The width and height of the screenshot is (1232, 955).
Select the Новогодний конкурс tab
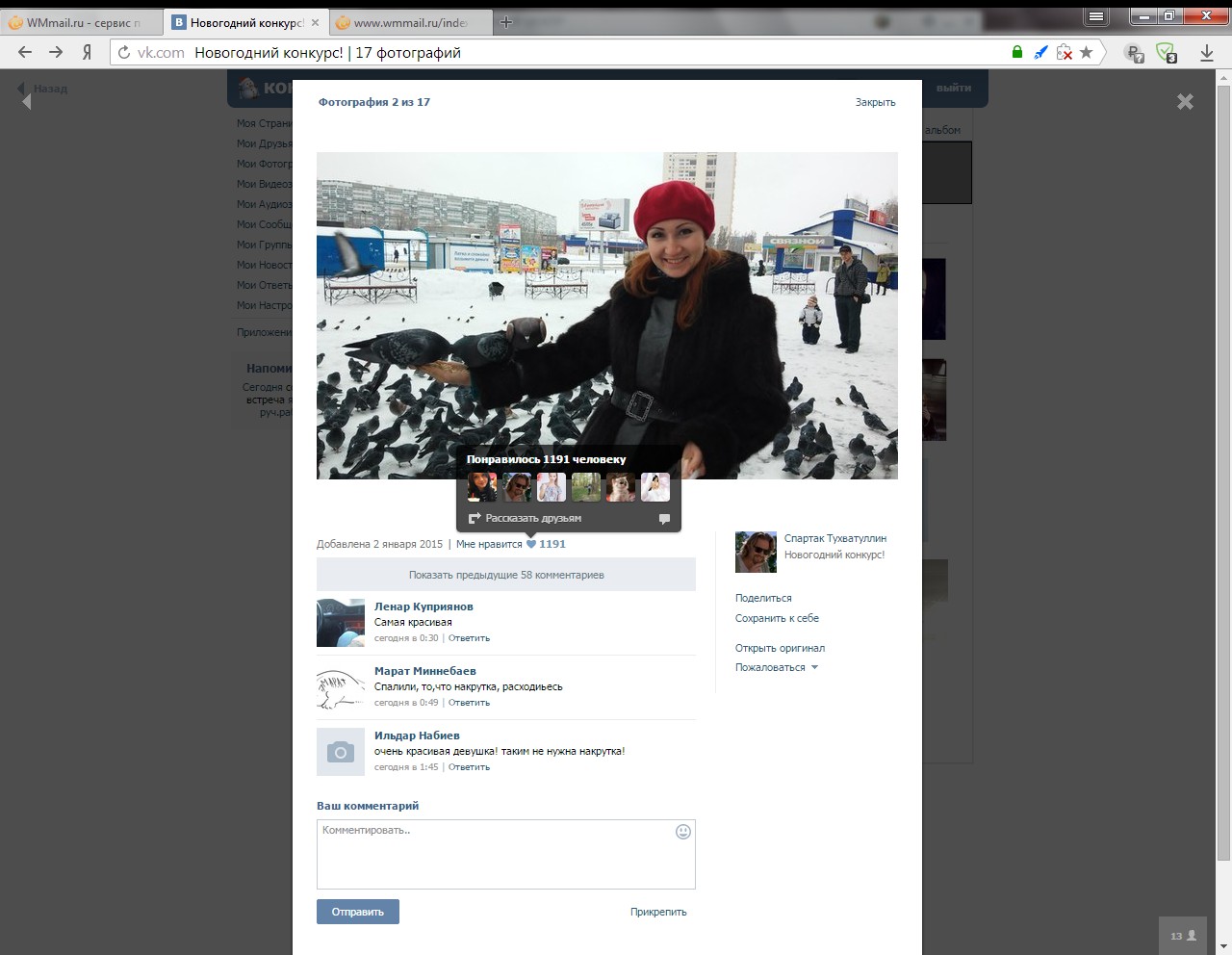coord(245,22)
